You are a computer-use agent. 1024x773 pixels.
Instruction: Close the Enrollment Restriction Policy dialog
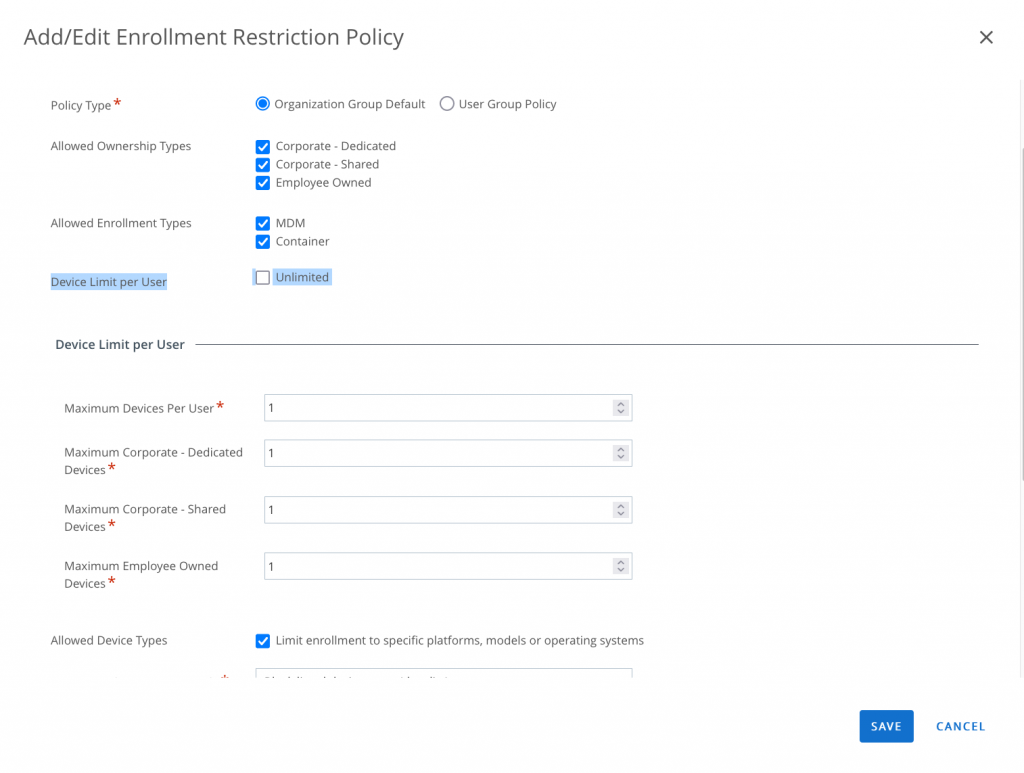tap(986, 38)
